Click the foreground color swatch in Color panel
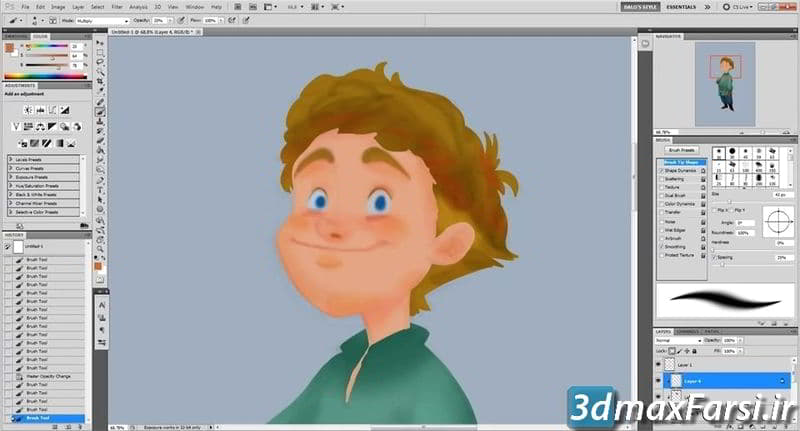This screenshot has height=431, width=800. click(x=9, y=46)
